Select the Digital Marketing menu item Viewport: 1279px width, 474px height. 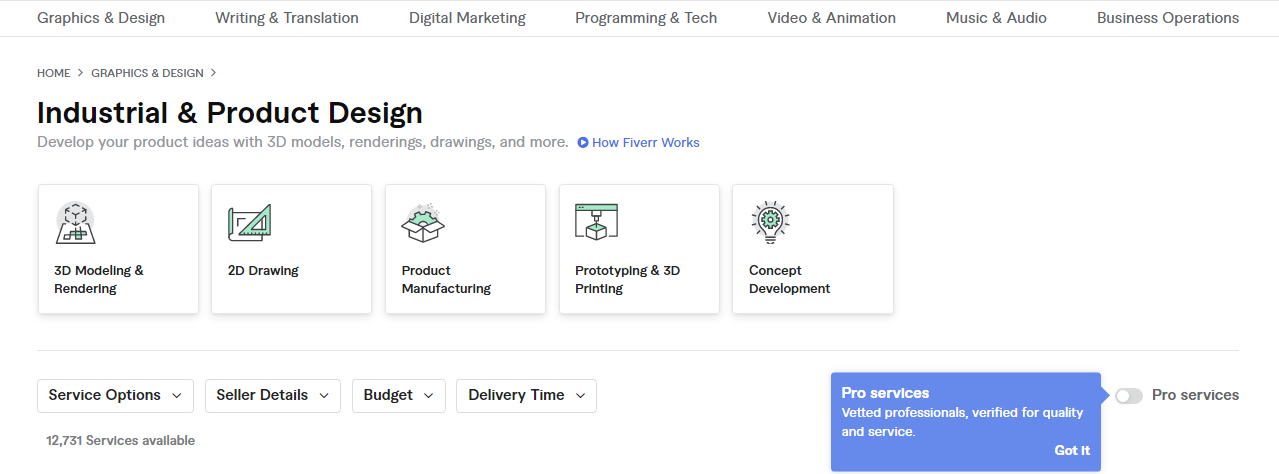467,18
